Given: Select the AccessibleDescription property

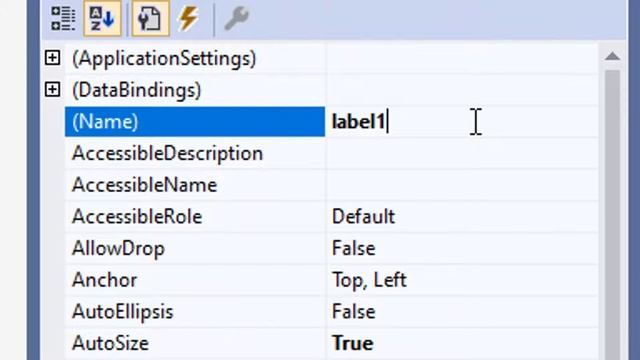Looking at the screenshot, I should pos(167,153).
